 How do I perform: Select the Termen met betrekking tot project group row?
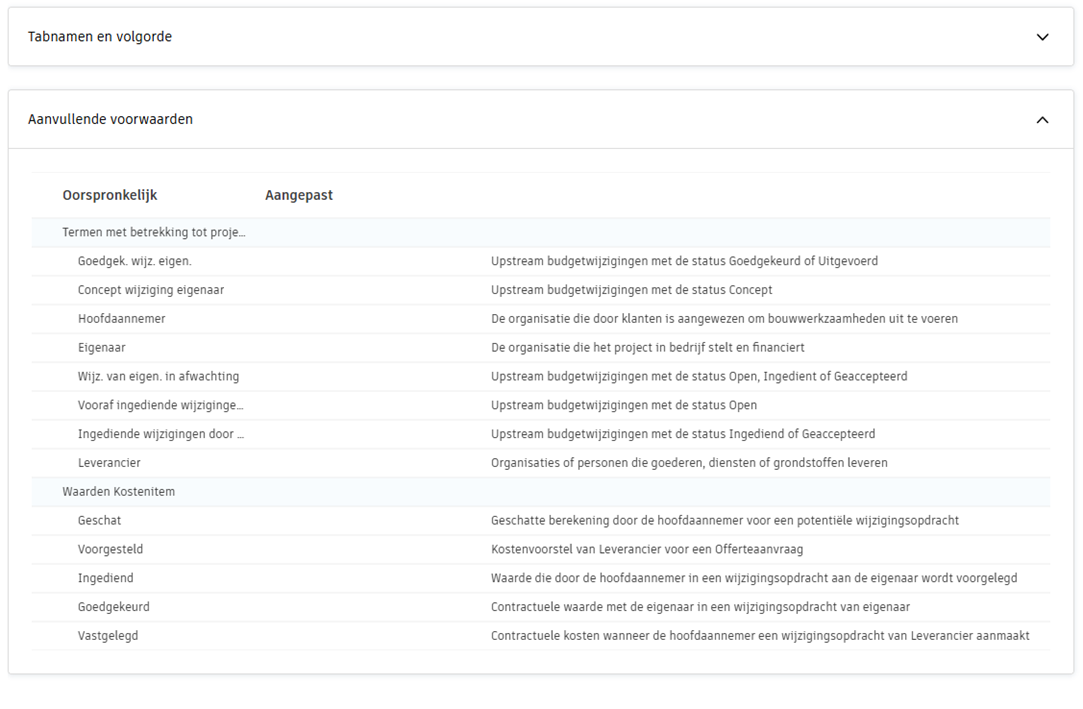coord(153,232)
